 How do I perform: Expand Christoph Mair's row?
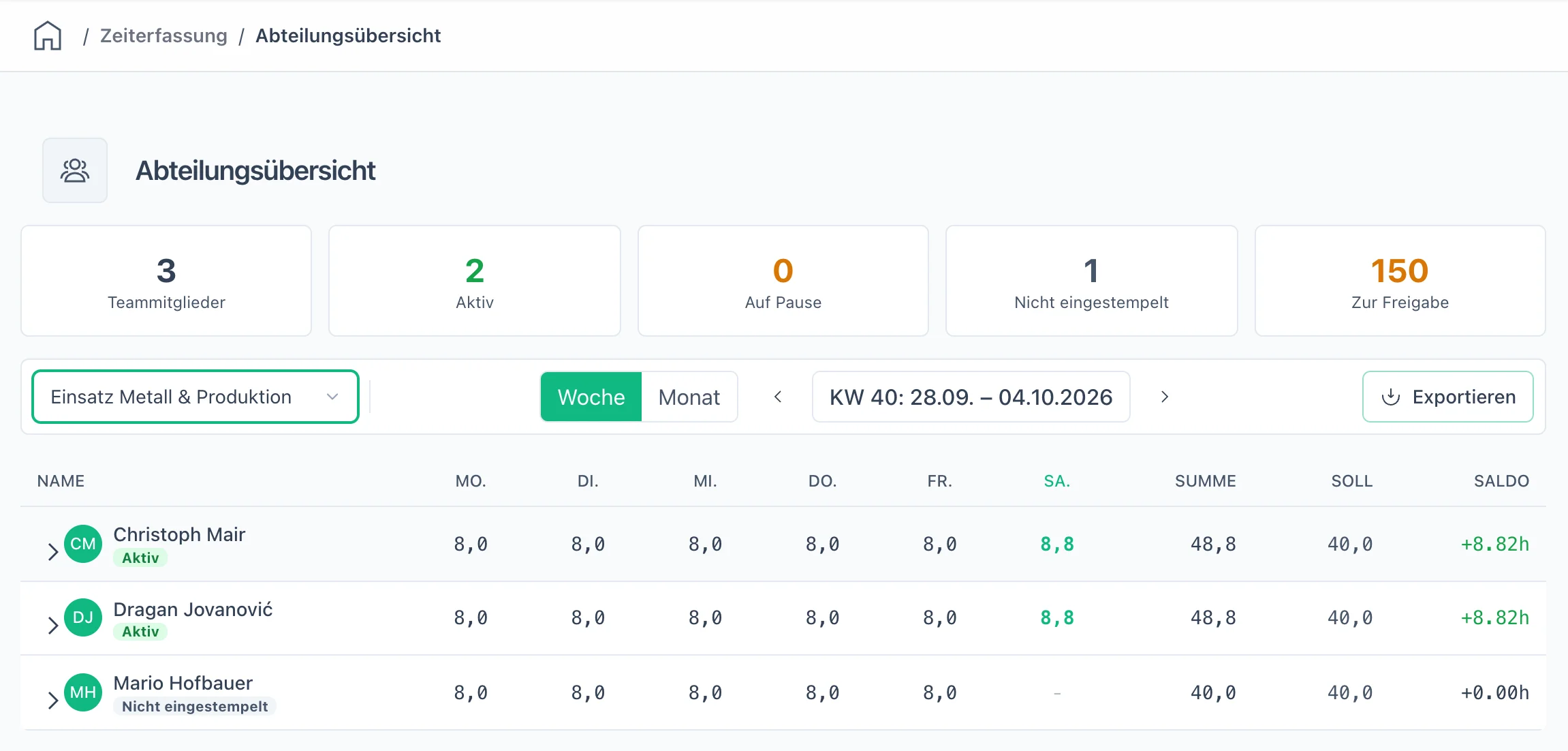(52, 551)
